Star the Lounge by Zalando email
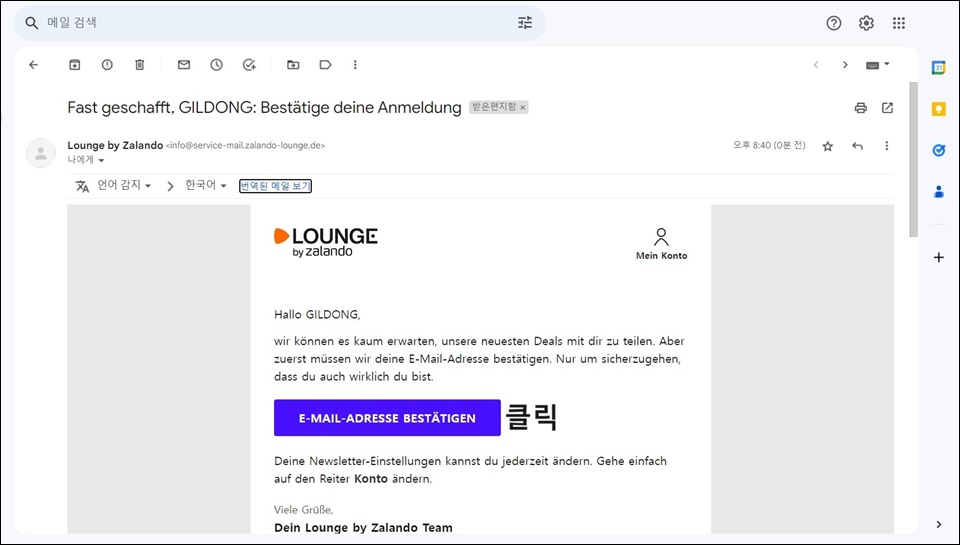960x545 pixels. [x=828, y=146]
